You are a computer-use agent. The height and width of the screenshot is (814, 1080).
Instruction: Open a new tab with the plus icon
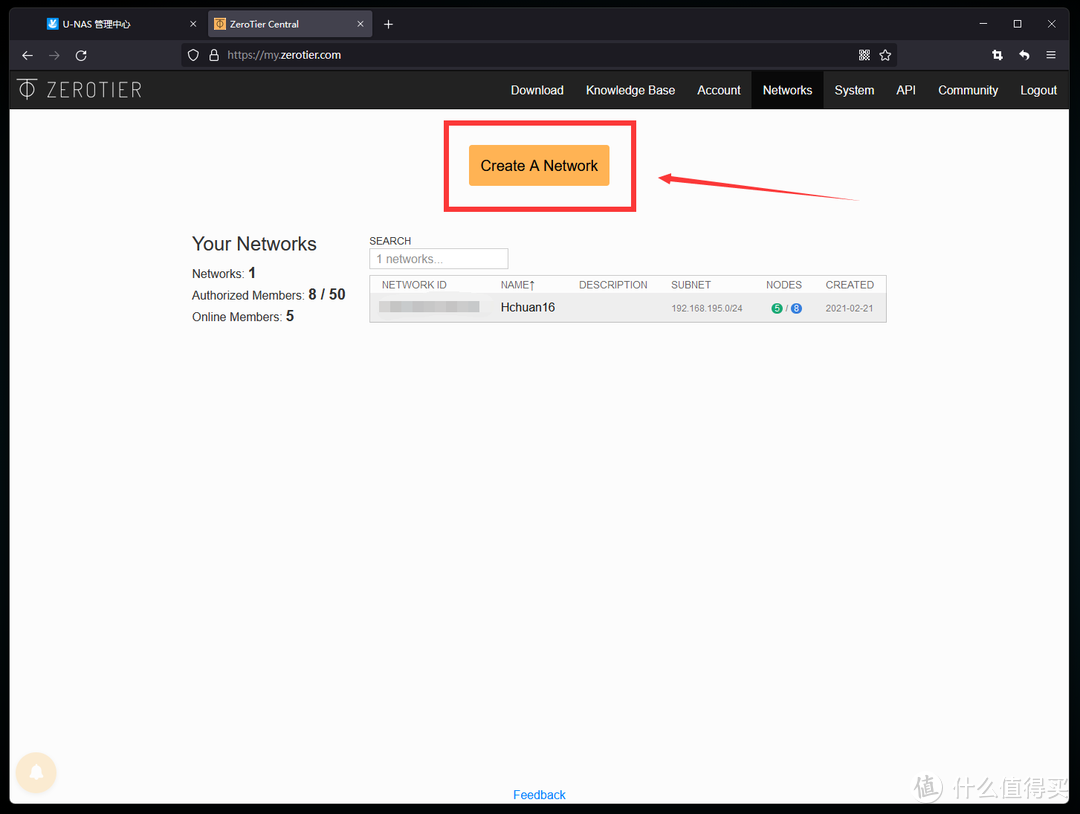388,24
